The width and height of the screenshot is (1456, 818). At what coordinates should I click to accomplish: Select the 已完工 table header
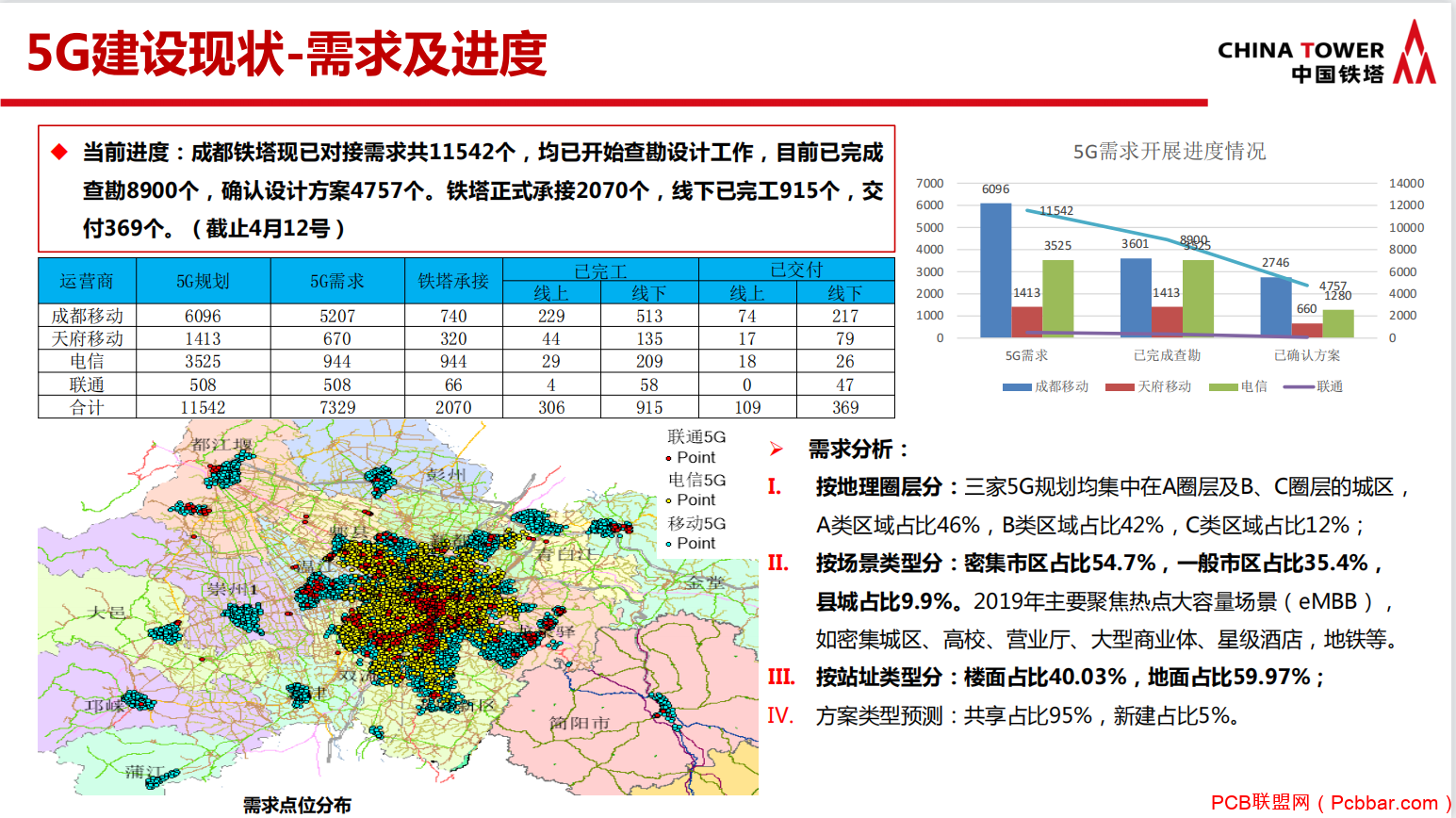(600, 270)
